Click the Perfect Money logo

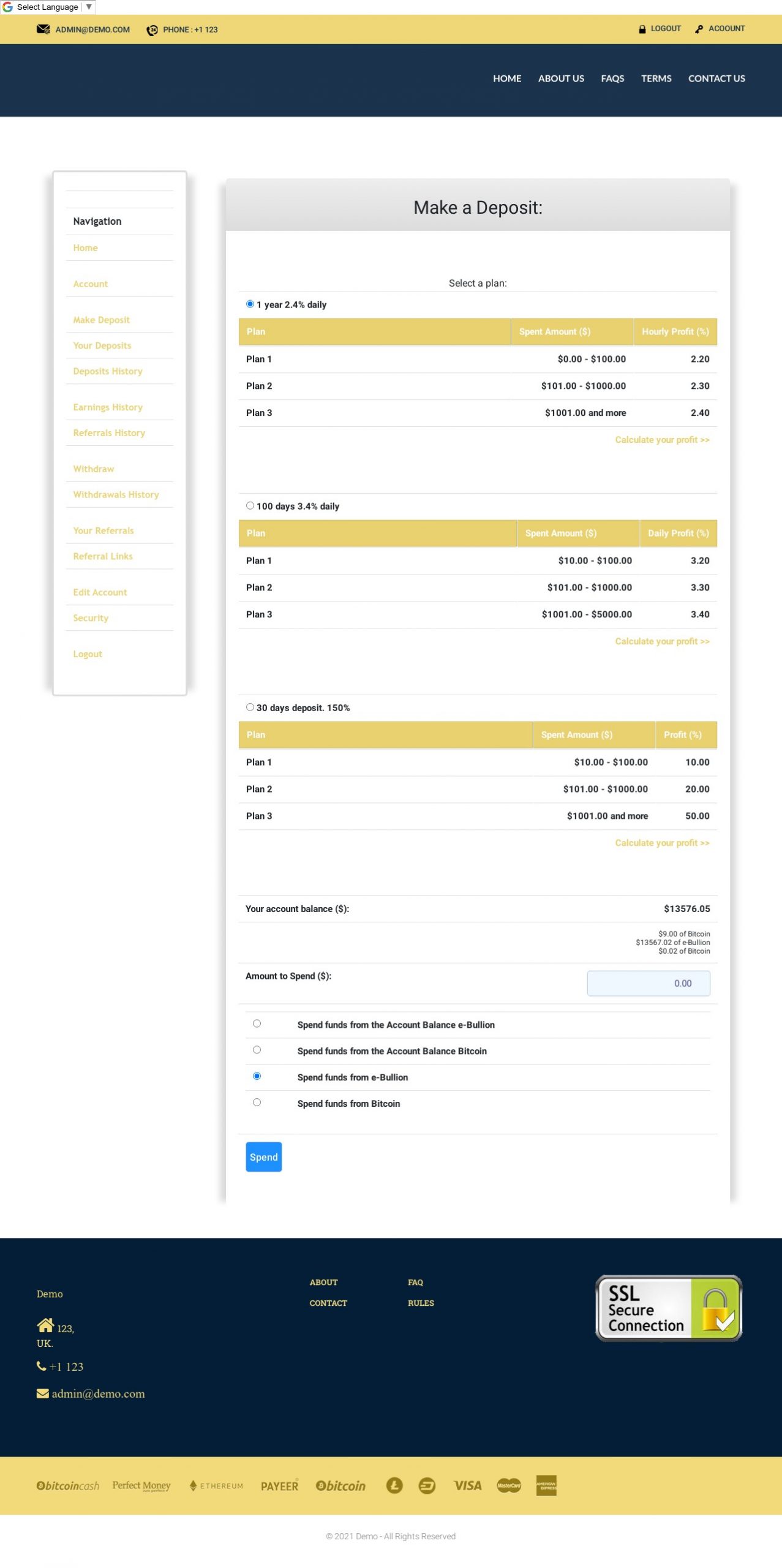pos(141,1485)
